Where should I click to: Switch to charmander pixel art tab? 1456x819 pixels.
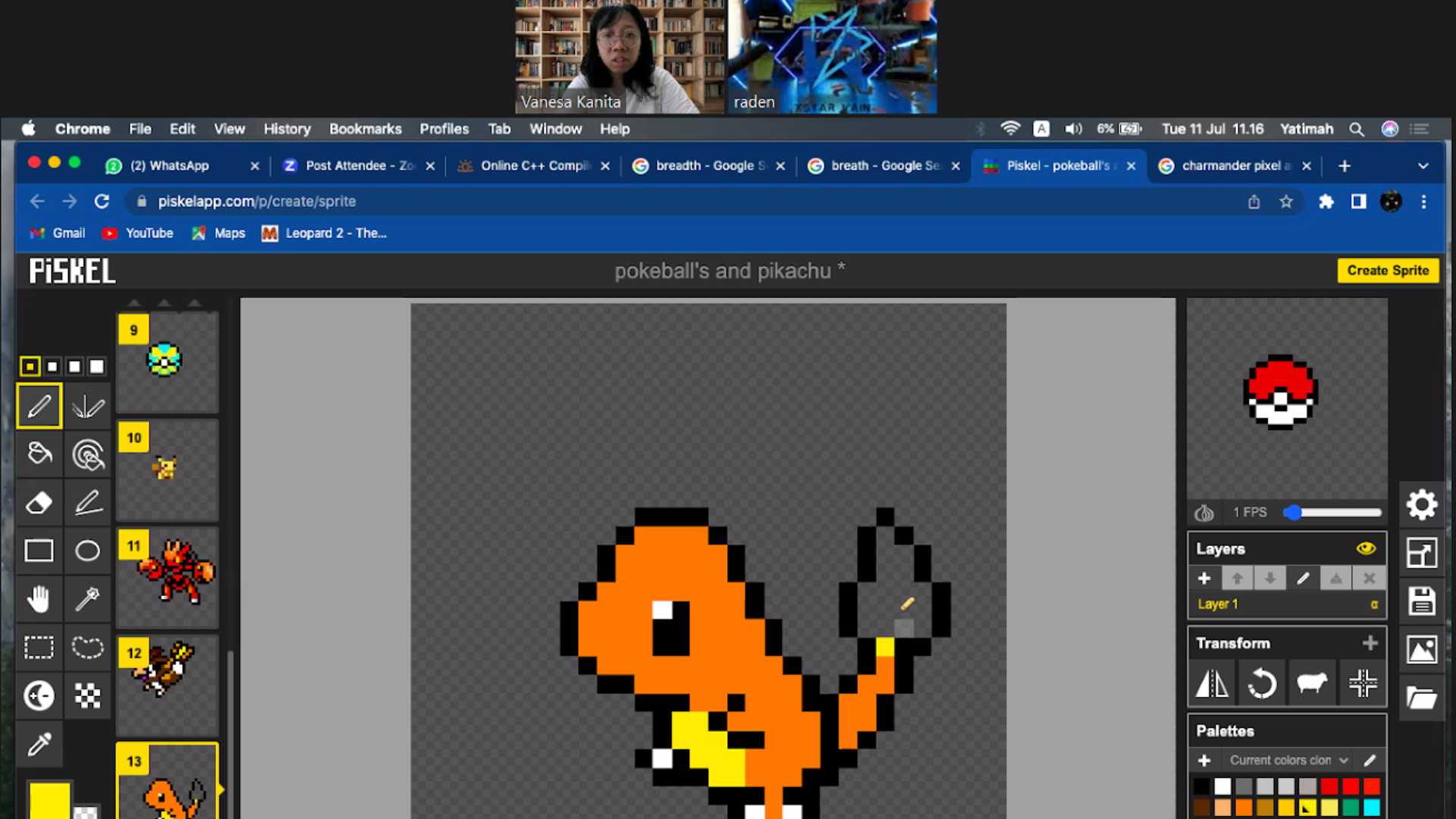pyautogui.click(x=1233, y=166)
